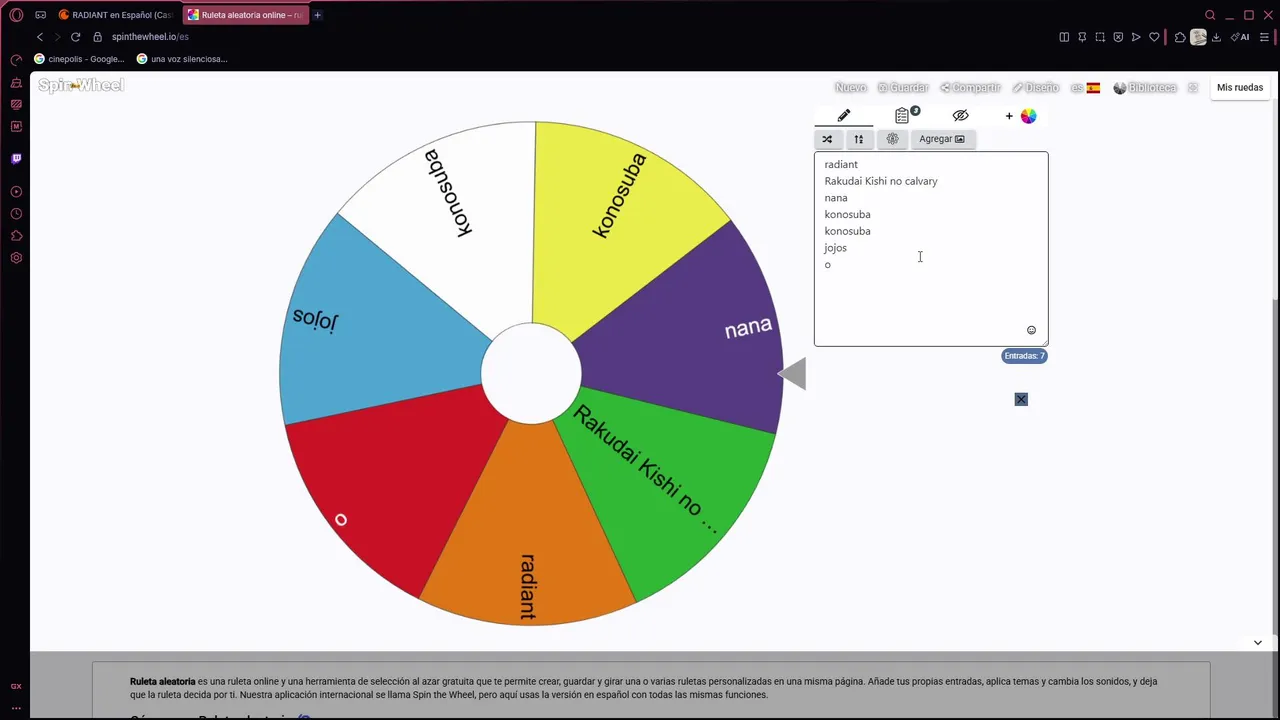Open history clock icon in sidebar
The image size is (1280, 720).
[16, 214]
